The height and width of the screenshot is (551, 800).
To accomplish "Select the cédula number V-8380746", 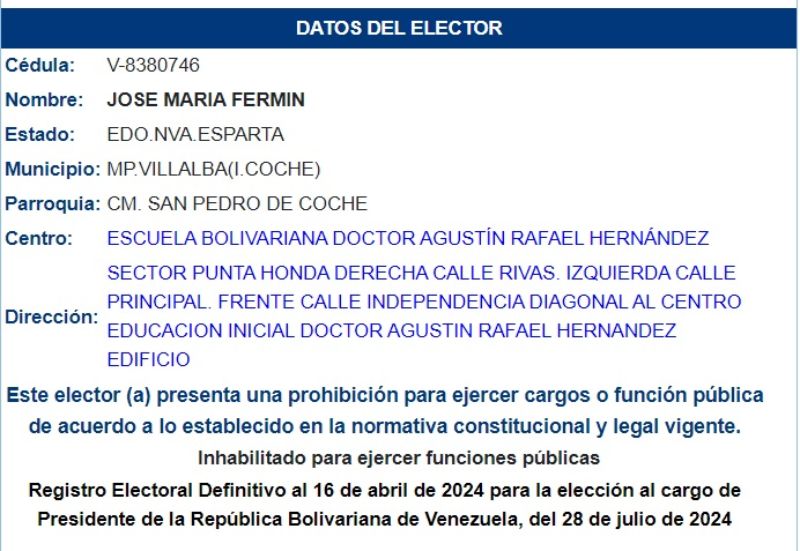I will 153,65.
